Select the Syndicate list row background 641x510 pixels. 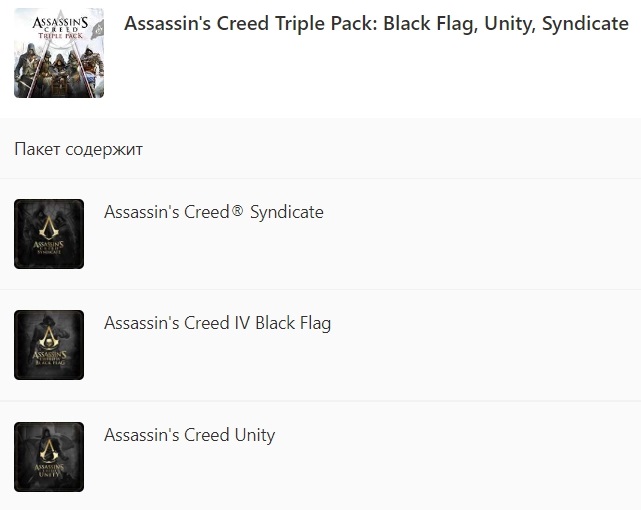click(320, 234)
